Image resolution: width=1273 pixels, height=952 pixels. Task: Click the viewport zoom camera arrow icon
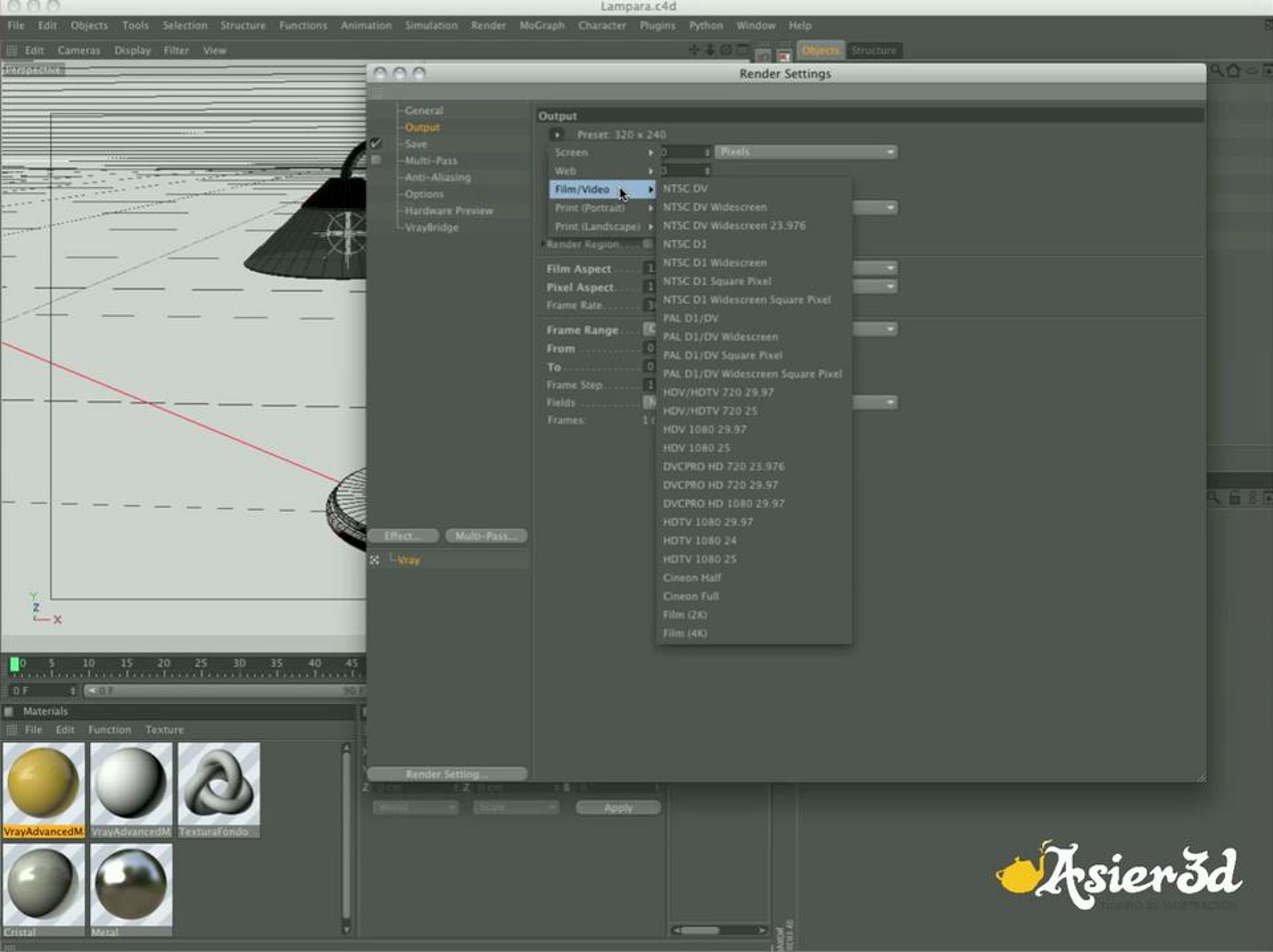pyautogui.click(x=710, y=50)
